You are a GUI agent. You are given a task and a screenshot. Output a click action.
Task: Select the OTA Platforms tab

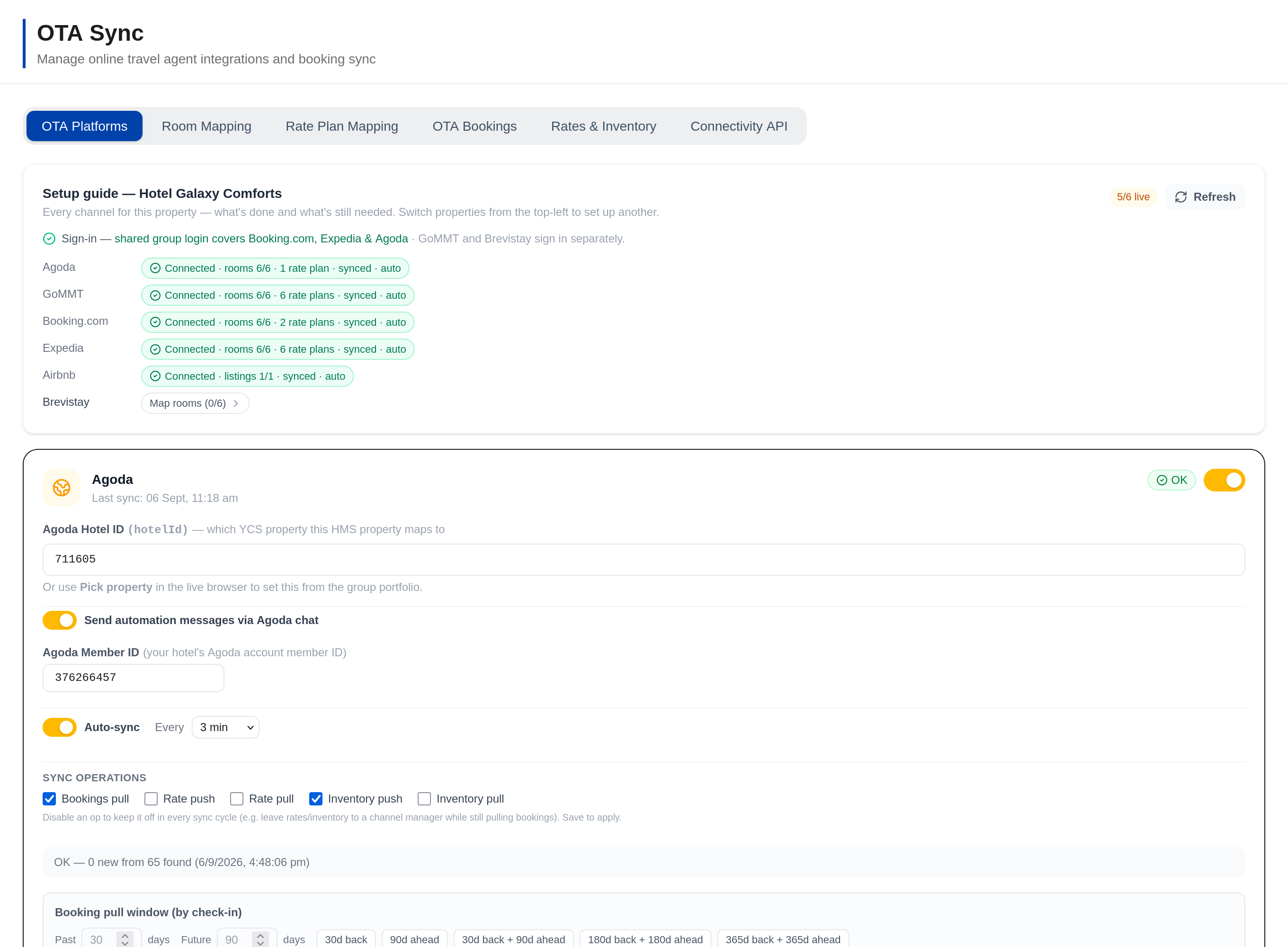[84, 126]
